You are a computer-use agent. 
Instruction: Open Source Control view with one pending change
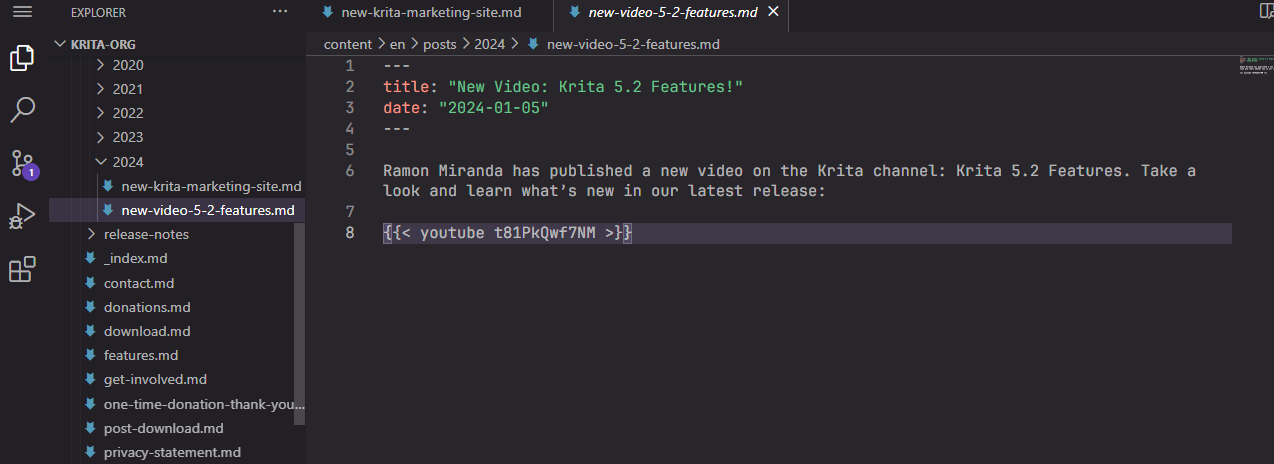point(22,163)
